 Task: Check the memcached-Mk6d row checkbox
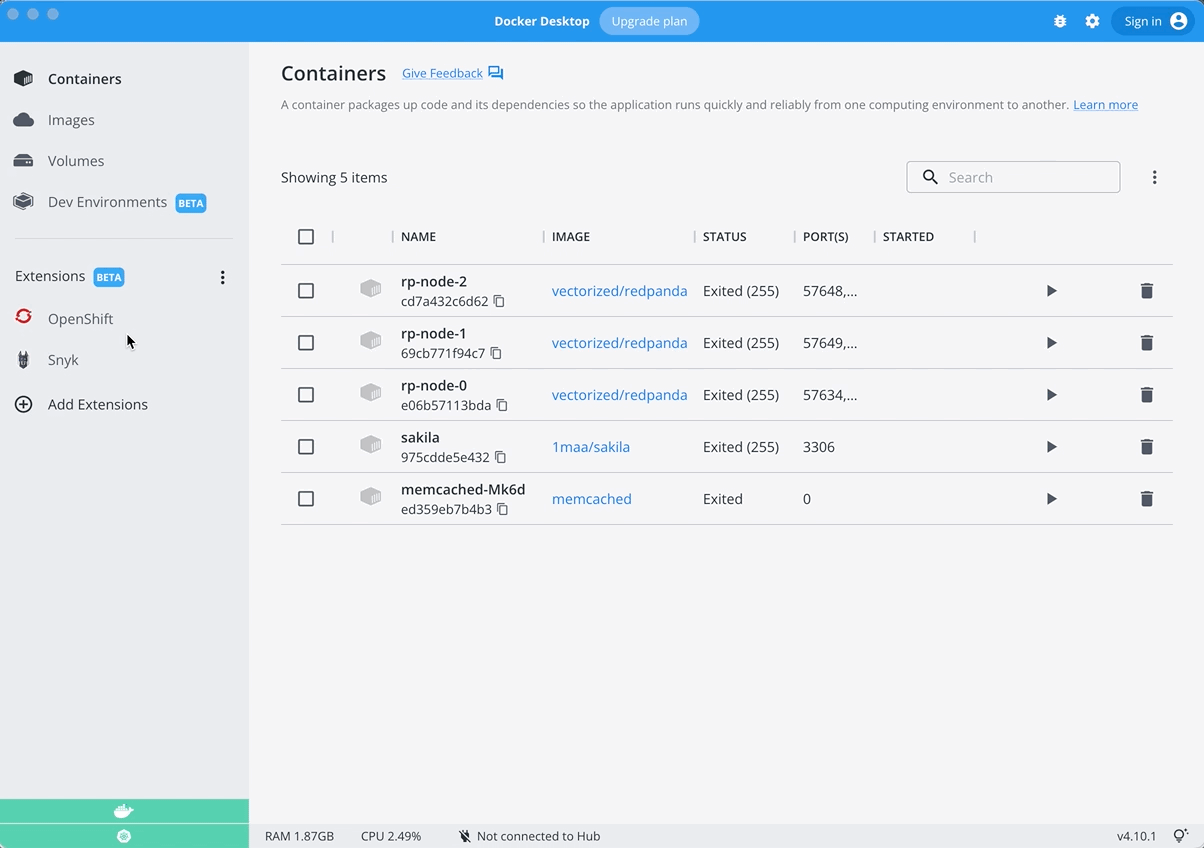coord(306,499)
